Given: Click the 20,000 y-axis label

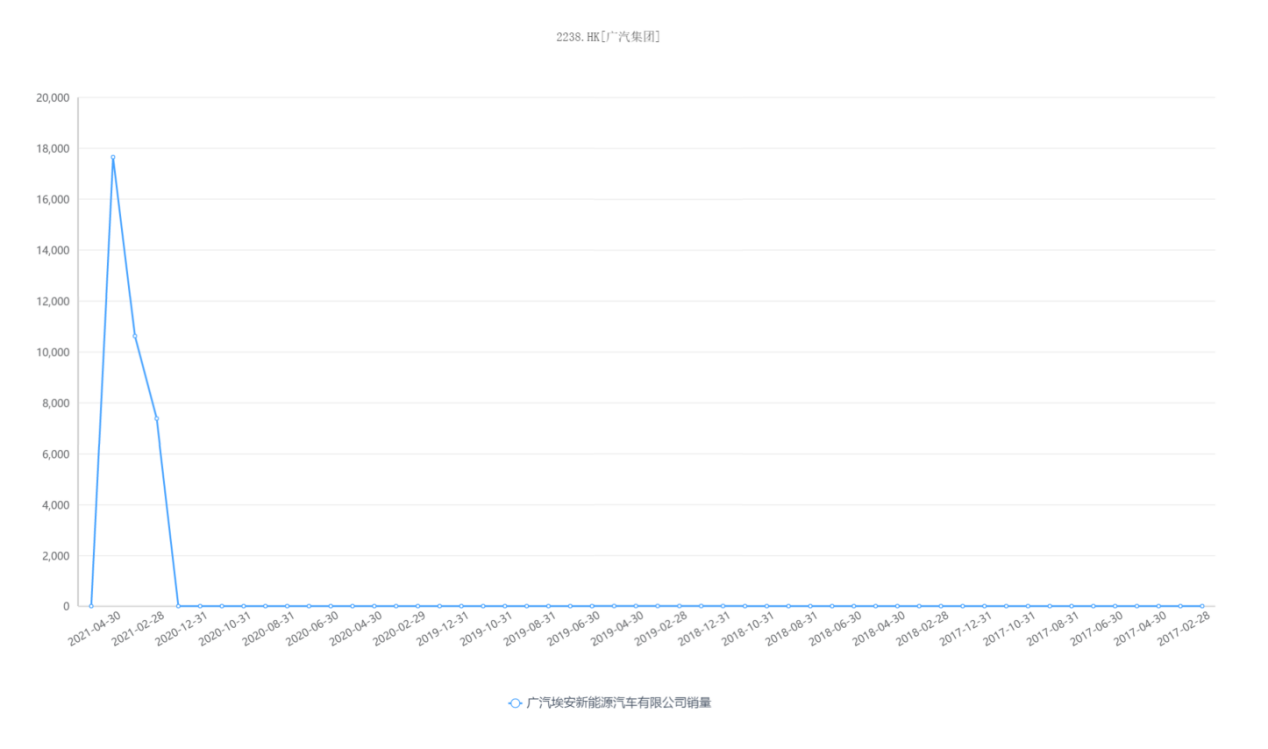Looking at the screenshot, I should pos(52,98).
